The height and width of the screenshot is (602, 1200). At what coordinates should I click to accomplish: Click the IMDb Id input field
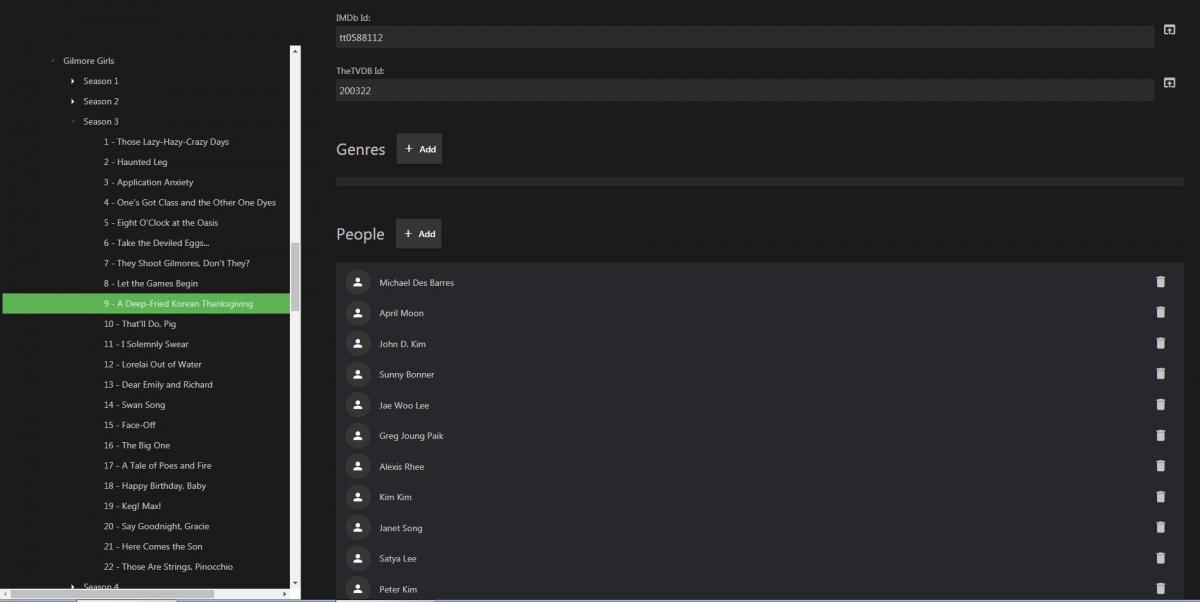pyautogui.click(x=745, y=37)
